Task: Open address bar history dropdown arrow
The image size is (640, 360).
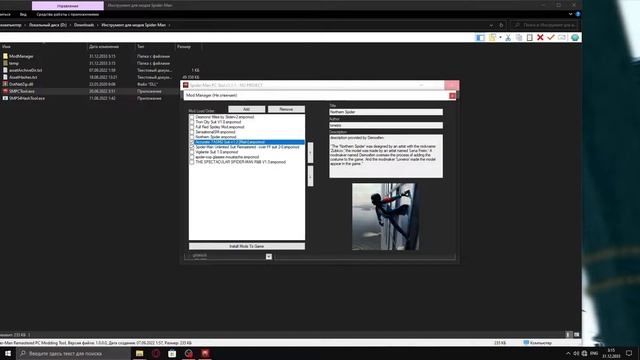Action: [491, 25]
